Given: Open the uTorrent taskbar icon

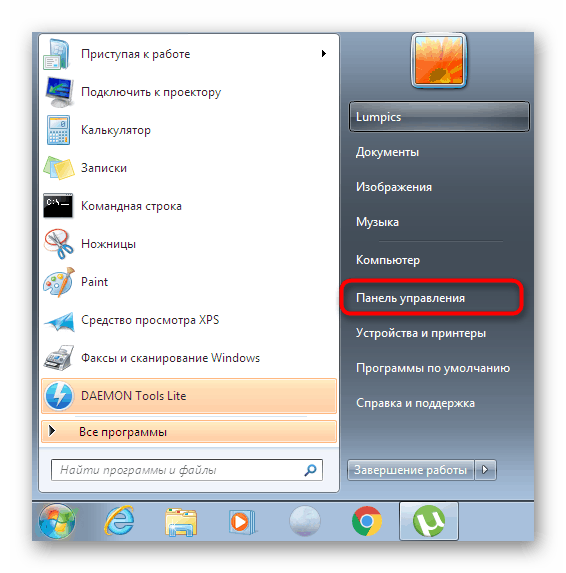Looking at the screenshot, I should point(429,521).
